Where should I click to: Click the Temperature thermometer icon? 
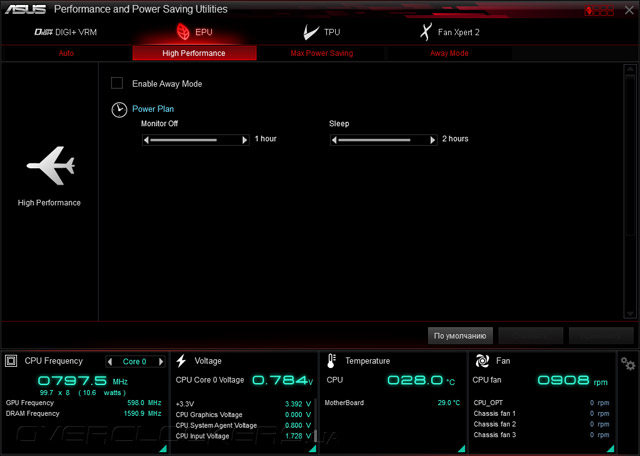click(331, 361)
